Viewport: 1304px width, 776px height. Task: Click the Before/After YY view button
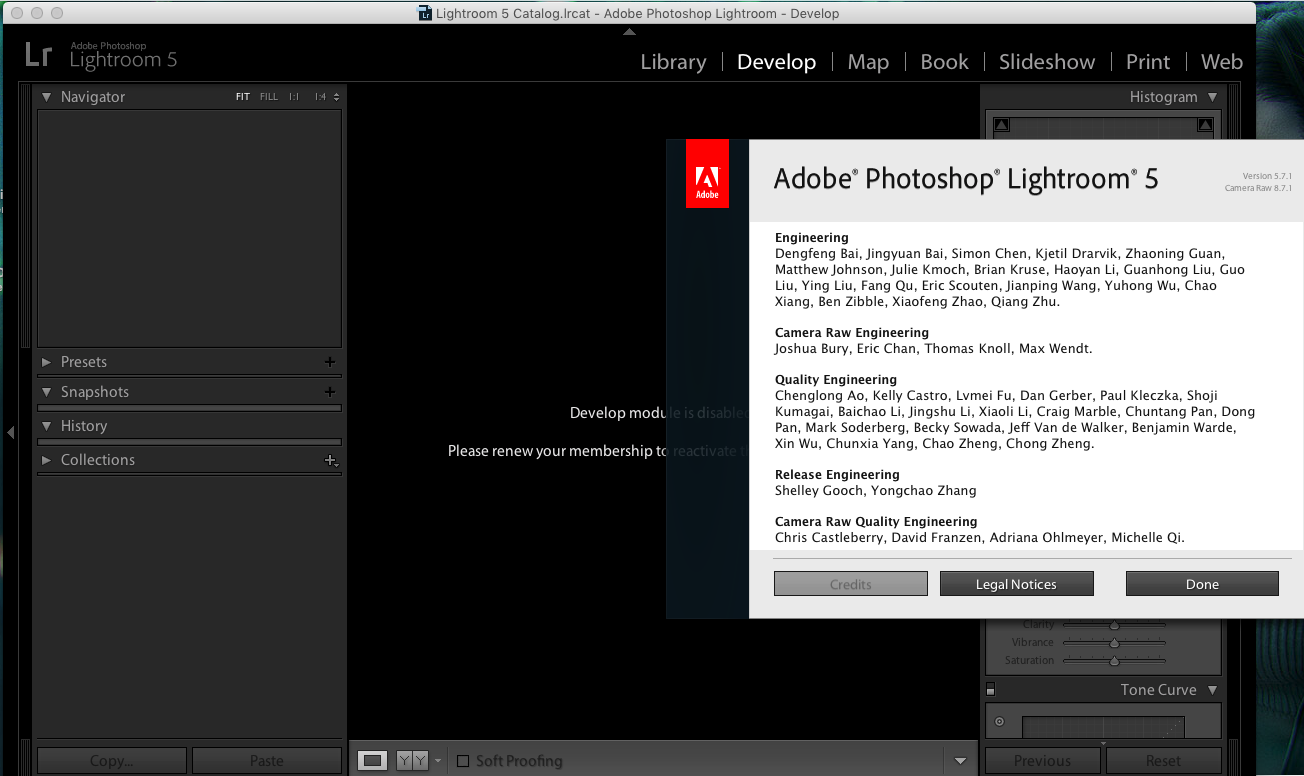point(412,761)
